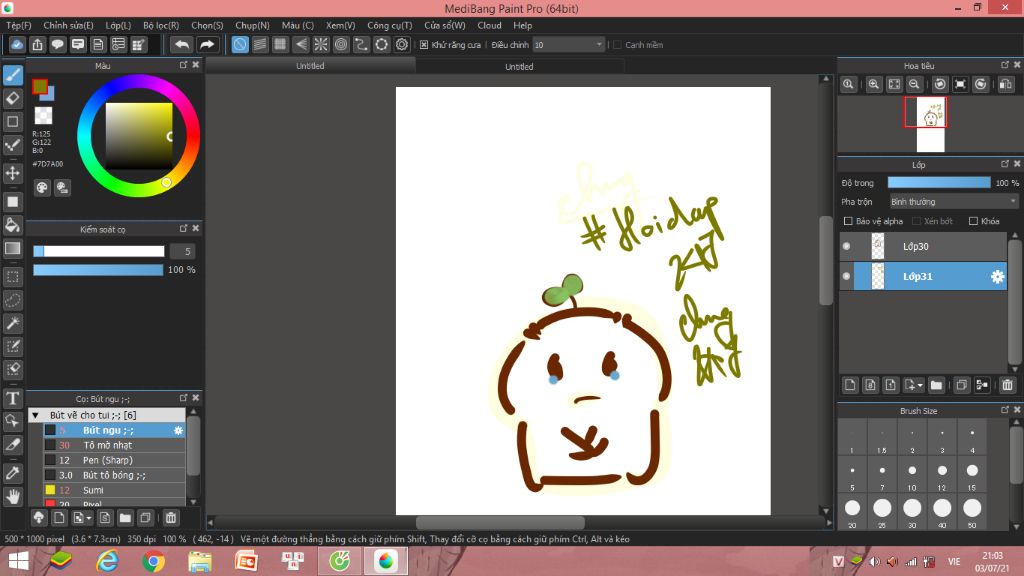Viewport: 1024px width, 576px height.
Task: Toggle the Cạnh mềm checkbox
Action: 617,45
